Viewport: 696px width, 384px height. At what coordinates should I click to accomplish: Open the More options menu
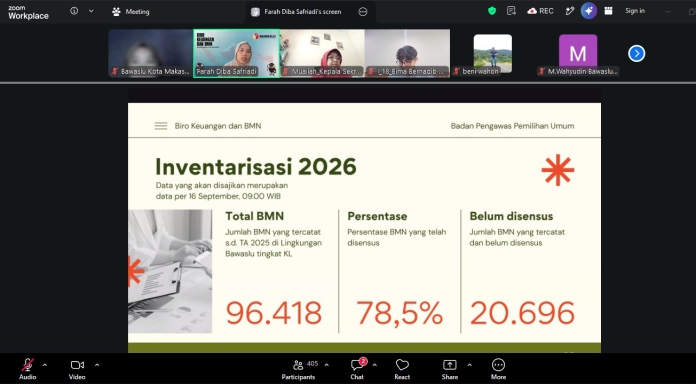point(498,369)
